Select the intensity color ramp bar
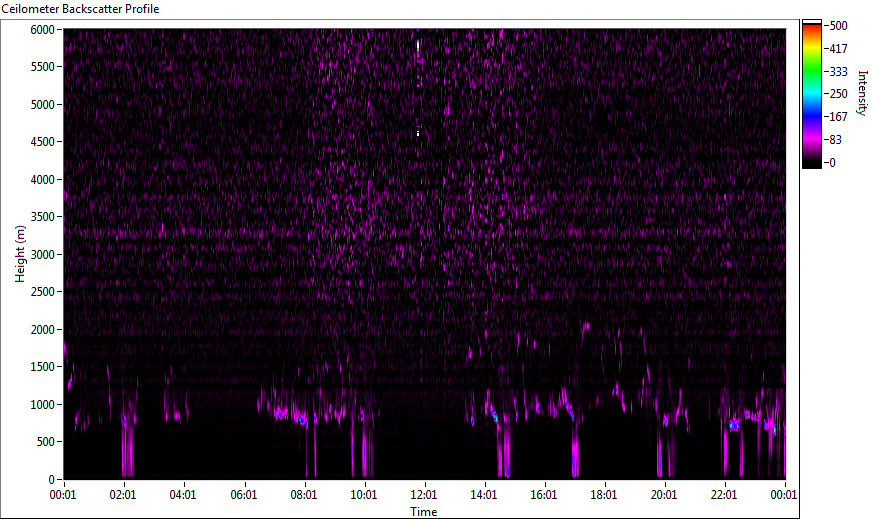872x519 pixels. [811, 94]
